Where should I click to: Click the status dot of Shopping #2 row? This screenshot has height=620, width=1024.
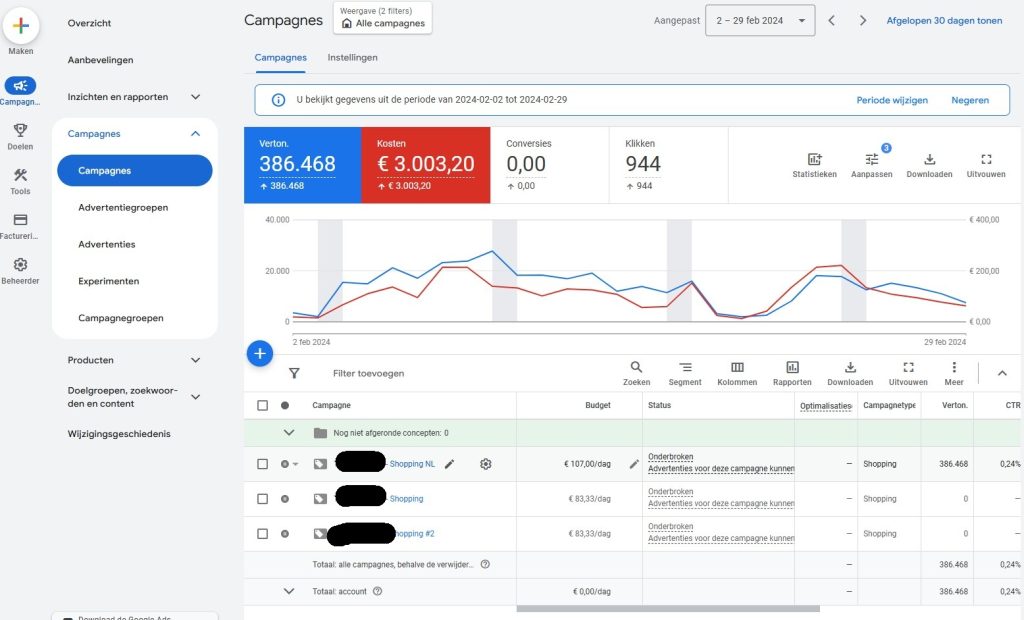(285, 534)
